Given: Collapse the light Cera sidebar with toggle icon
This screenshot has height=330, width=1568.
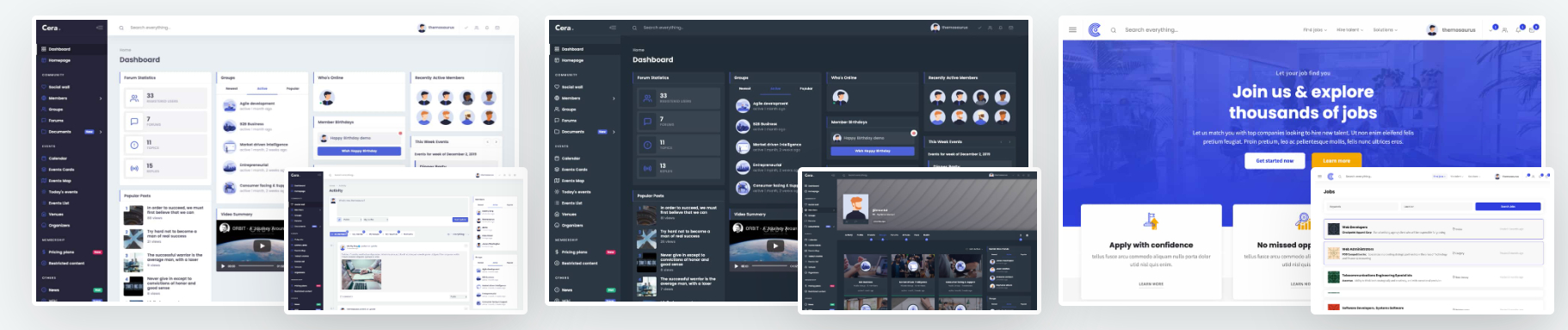Looking at the screenshot, I should point(99,28).
